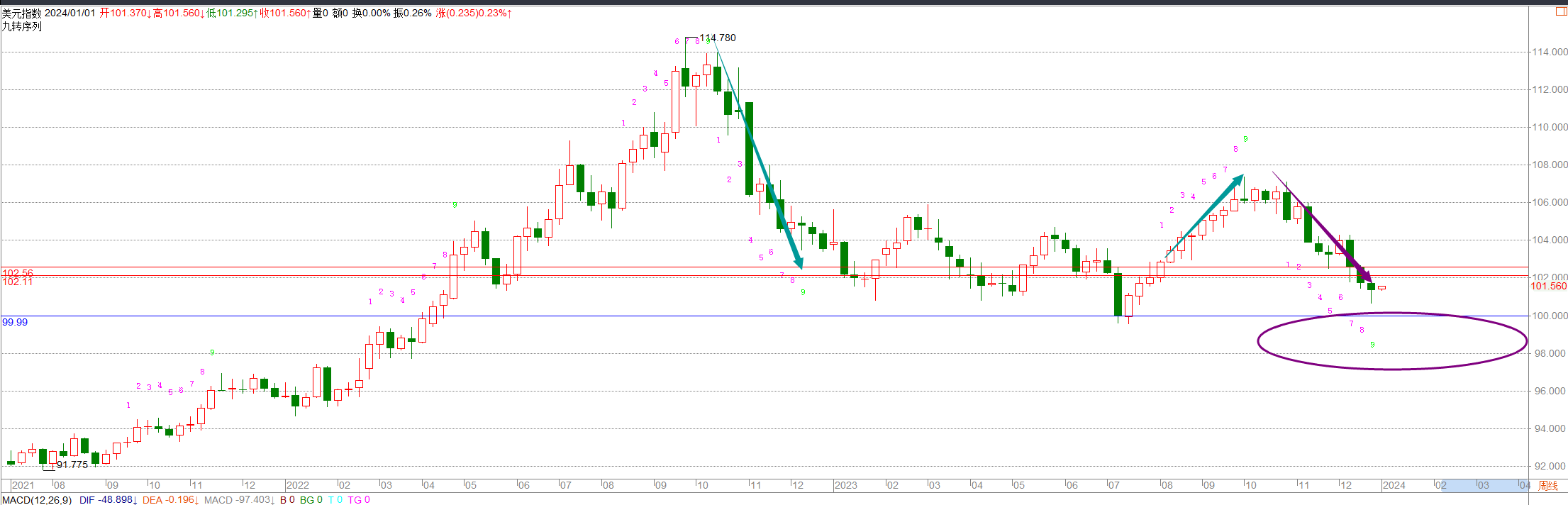Click the 美元指数 chart title
Viewport: 1568px width, 505px height.
22,13
